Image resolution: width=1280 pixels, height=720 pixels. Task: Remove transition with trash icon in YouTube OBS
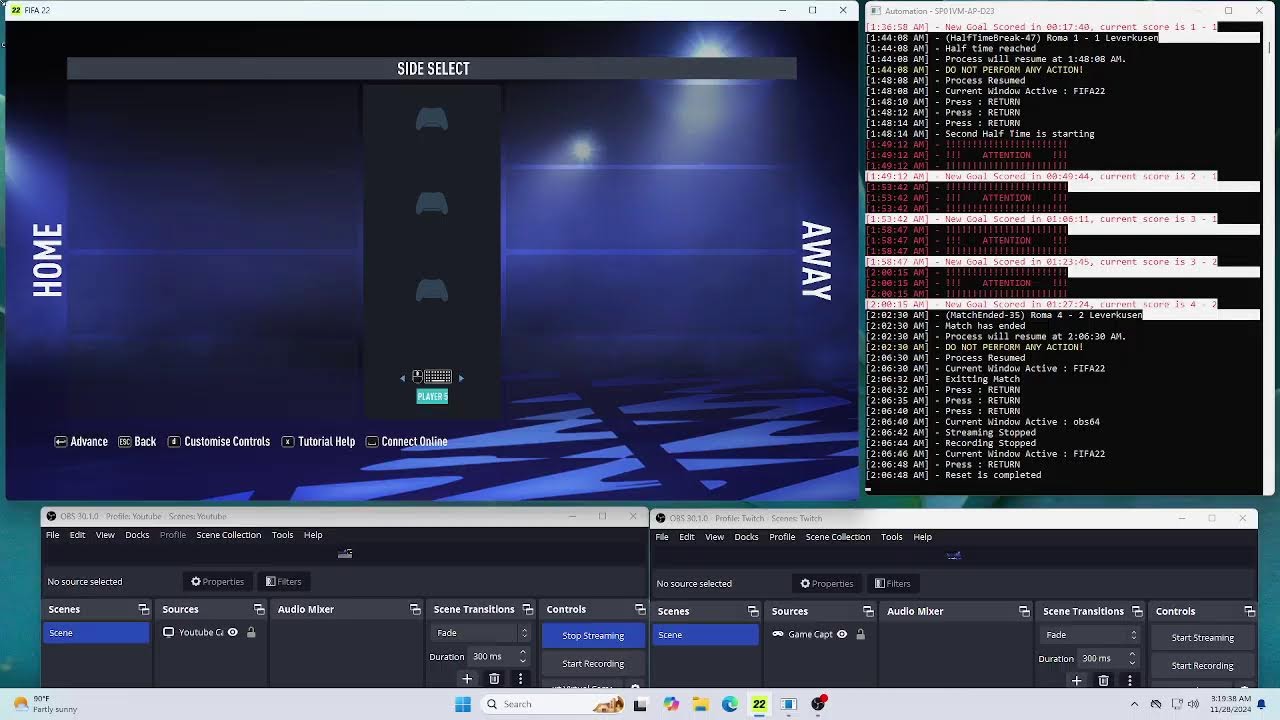tap(494, 679)
